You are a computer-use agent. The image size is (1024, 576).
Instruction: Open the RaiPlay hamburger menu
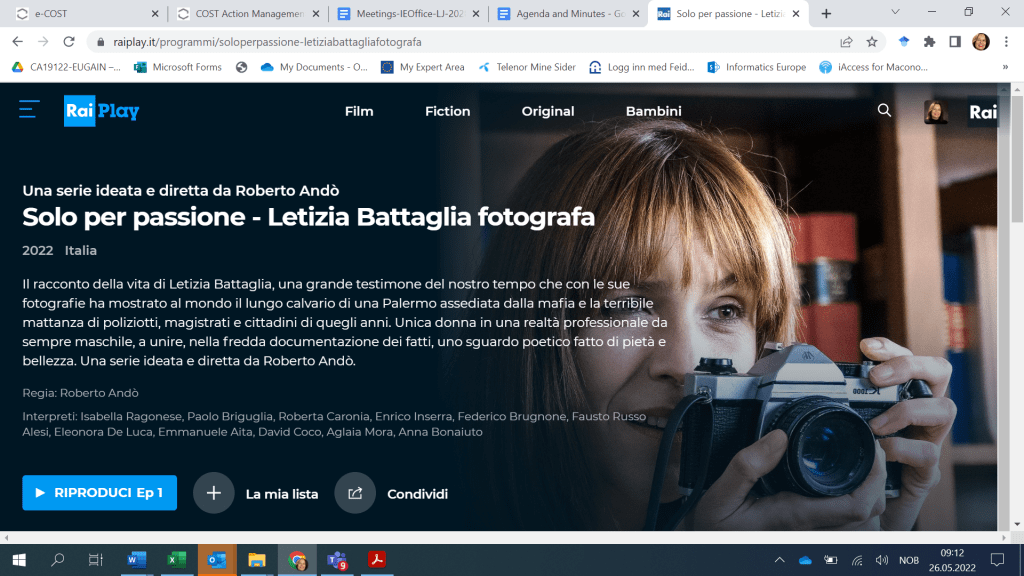(x=29, y=110)
